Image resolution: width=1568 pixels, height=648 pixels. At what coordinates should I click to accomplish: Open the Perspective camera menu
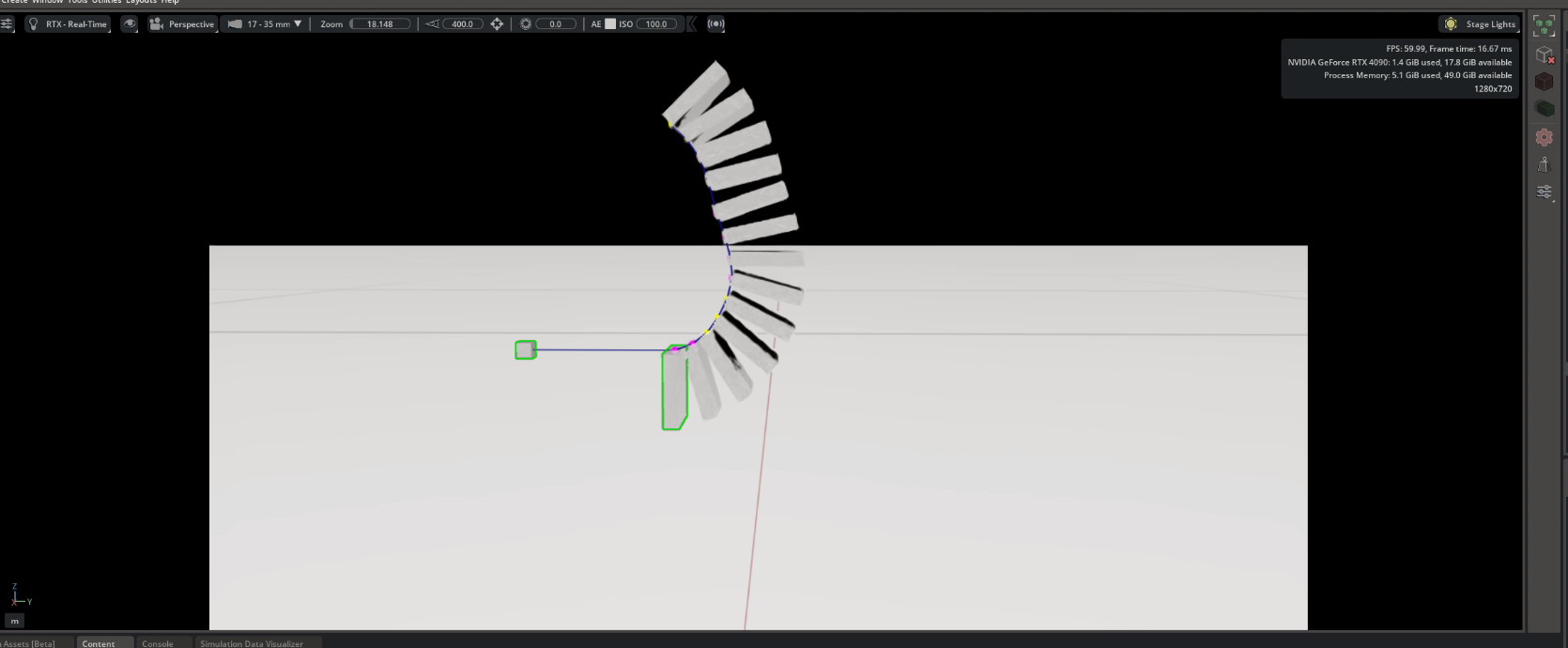coord(182,23)
